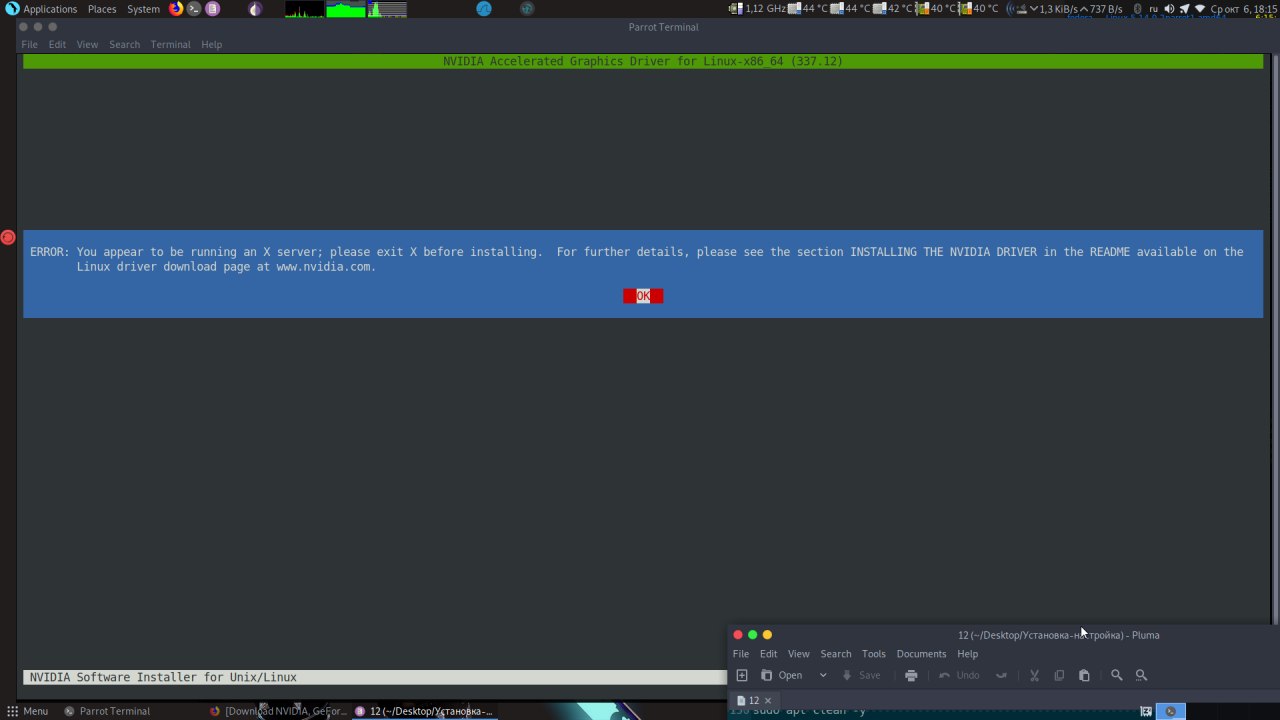
Task: Click the print icon in Pluma
Action: [x=911, y=675]
